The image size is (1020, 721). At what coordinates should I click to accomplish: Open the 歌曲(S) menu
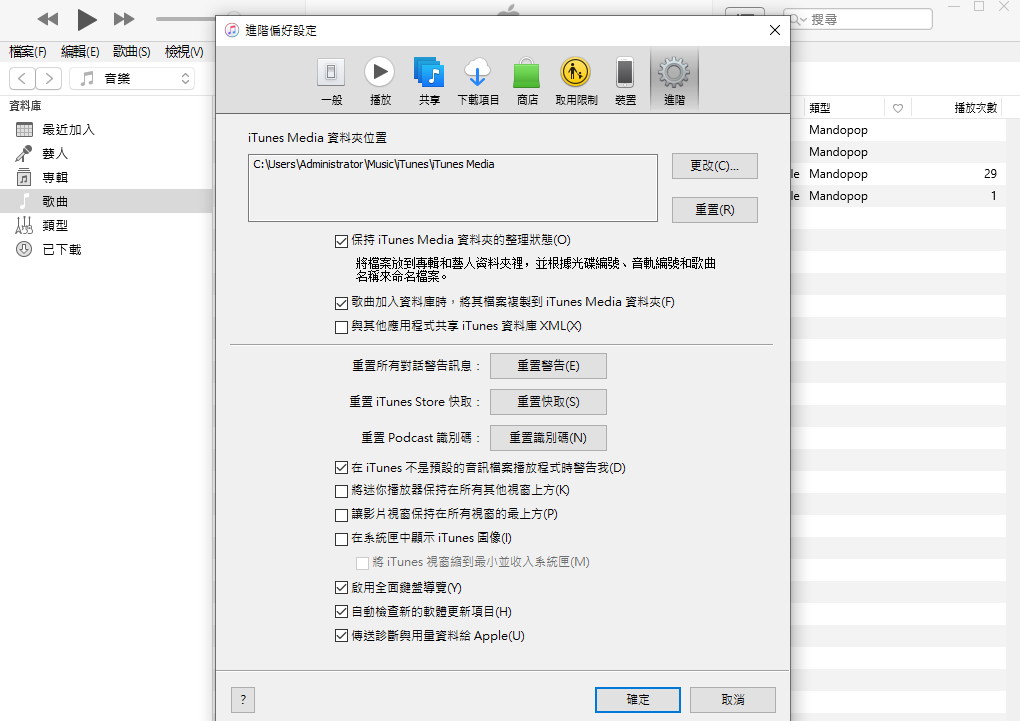tap(131, 52)
